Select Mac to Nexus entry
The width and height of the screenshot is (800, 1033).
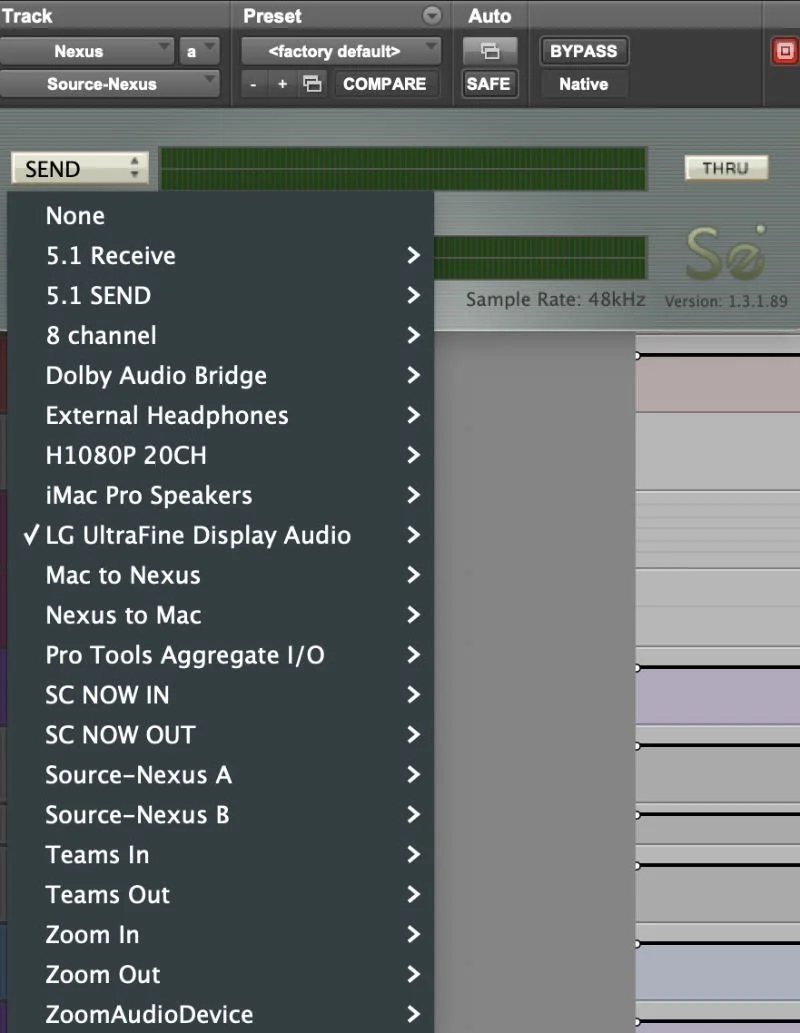(221, 574)
